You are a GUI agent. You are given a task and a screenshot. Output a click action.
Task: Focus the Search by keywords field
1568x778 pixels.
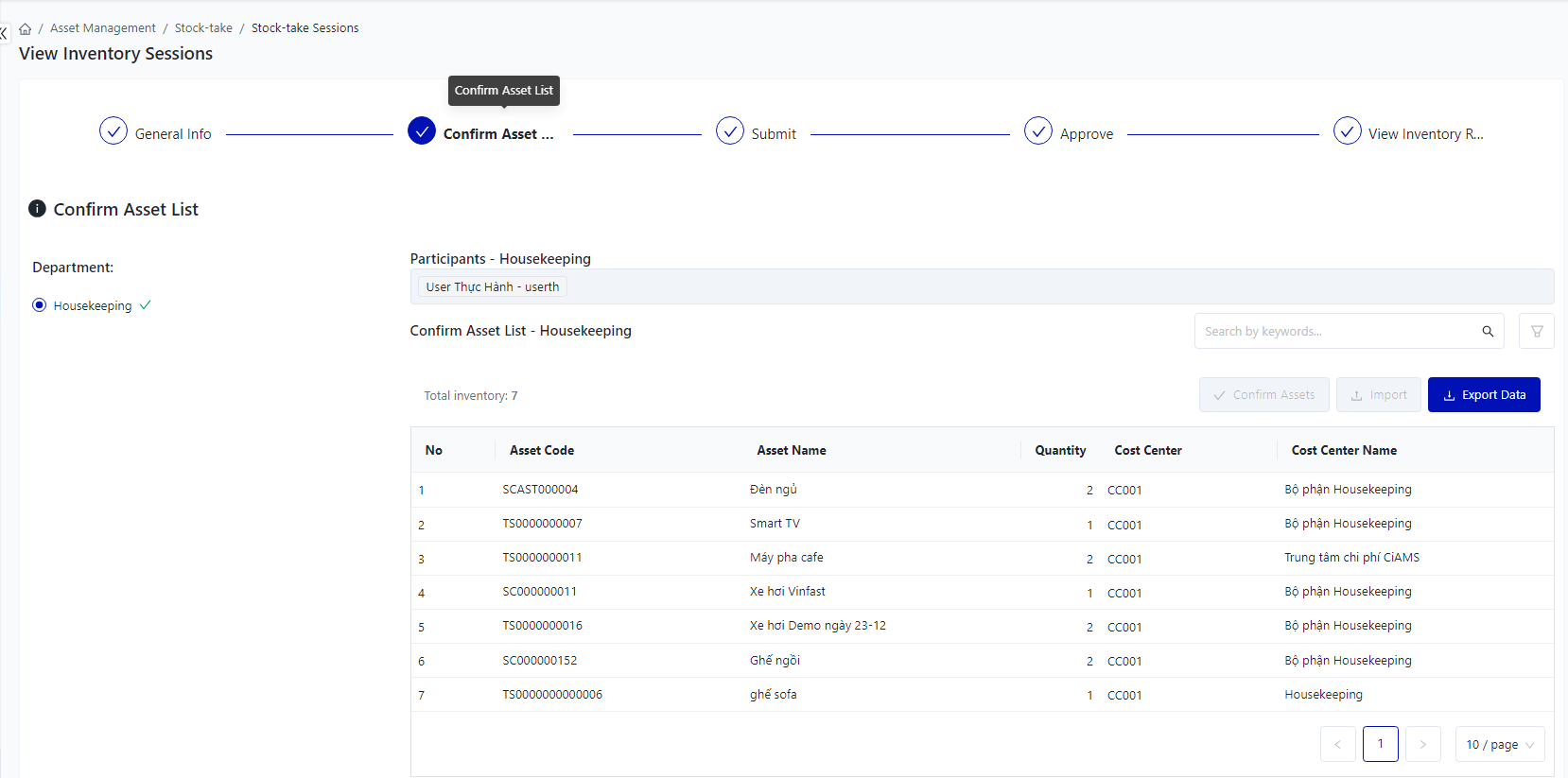click(x=1333, y=331)
